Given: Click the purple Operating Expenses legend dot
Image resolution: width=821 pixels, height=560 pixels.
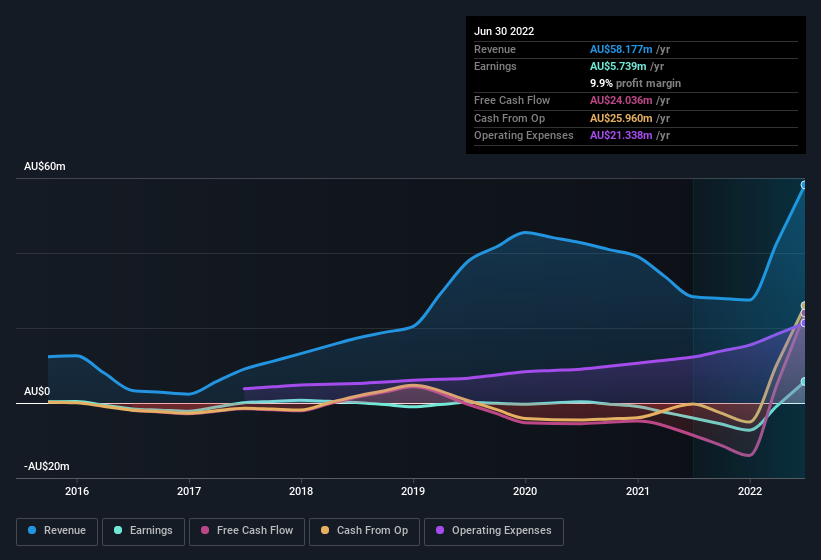Looking at the screenshot, I should coord(440,531).
